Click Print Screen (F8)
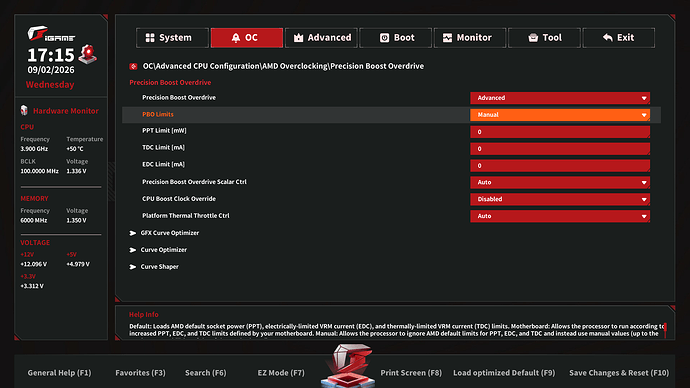Viewport: 690px width, 388px height. tap(411, 373)
